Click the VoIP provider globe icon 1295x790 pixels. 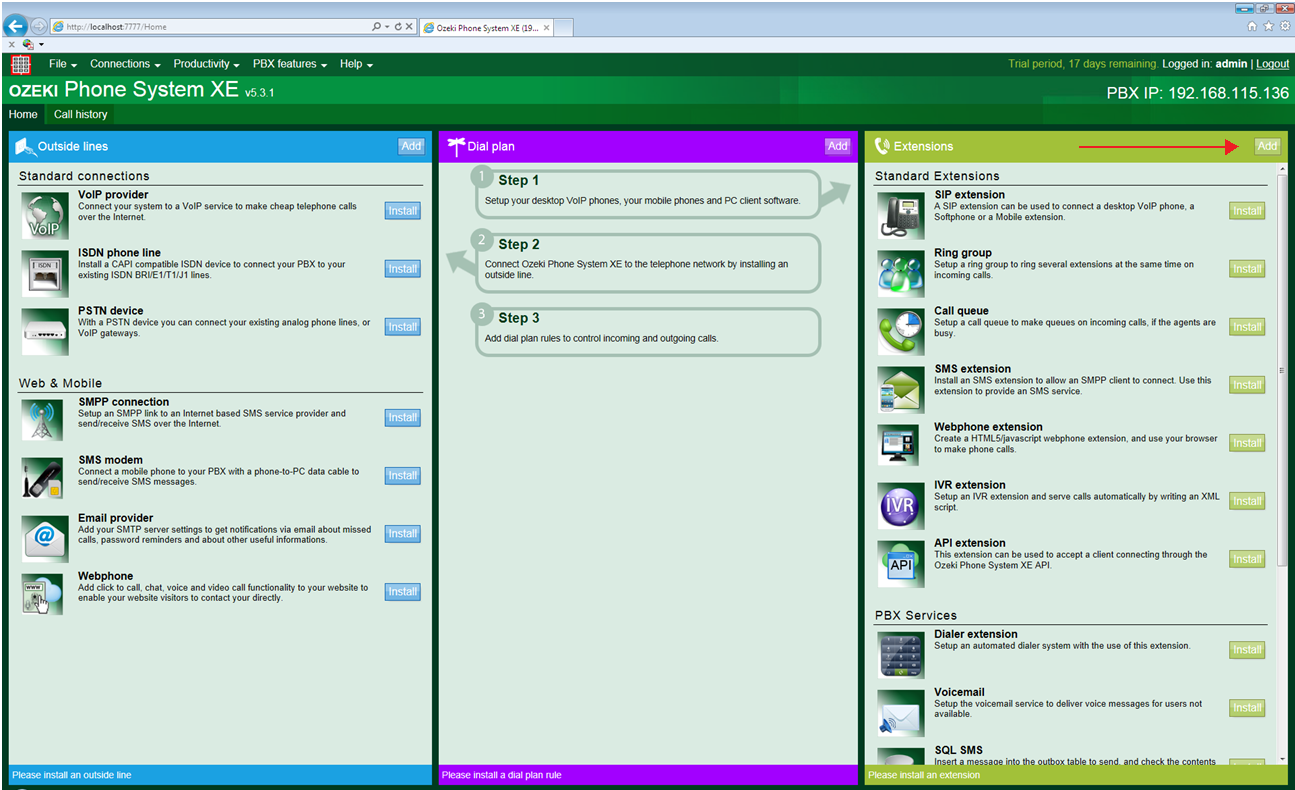(45, 215)
